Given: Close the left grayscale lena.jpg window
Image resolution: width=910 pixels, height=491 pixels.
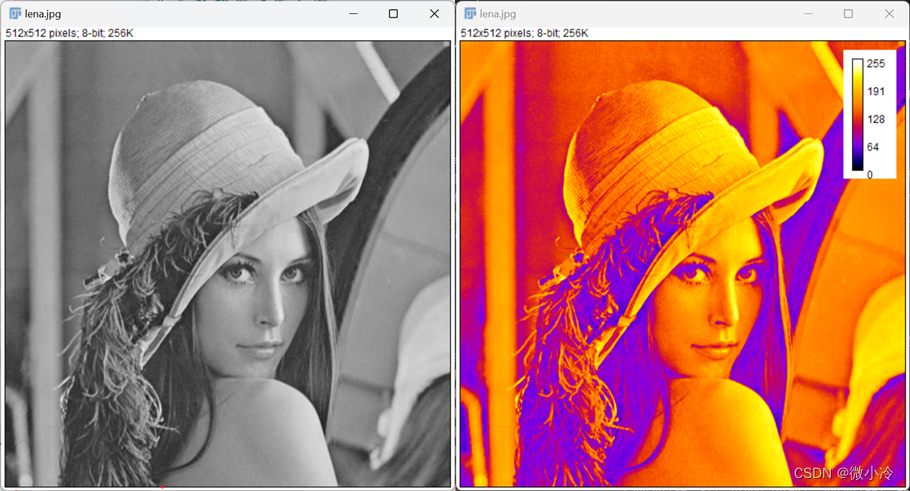Looking at the screenshot, I should point(434,13).
